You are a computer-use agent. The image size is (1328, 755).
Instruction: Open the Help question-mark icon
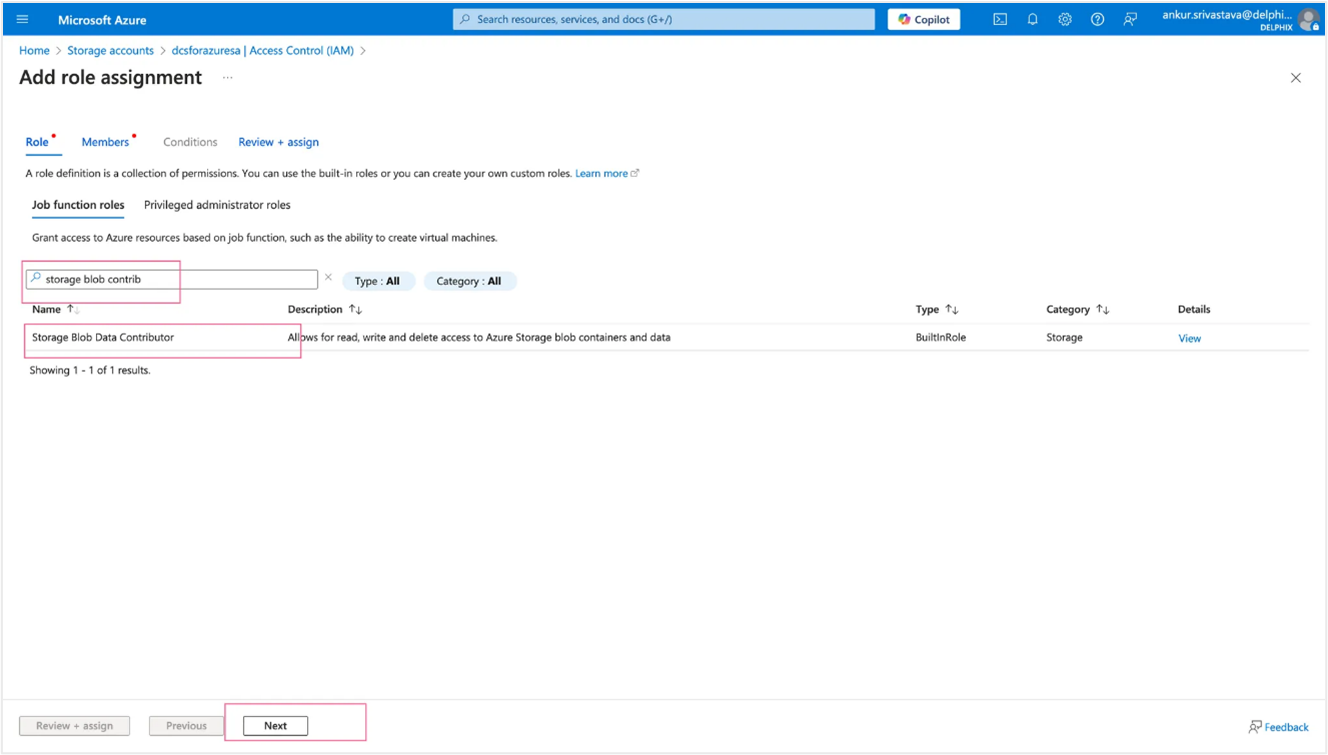tap(1097, 18)
